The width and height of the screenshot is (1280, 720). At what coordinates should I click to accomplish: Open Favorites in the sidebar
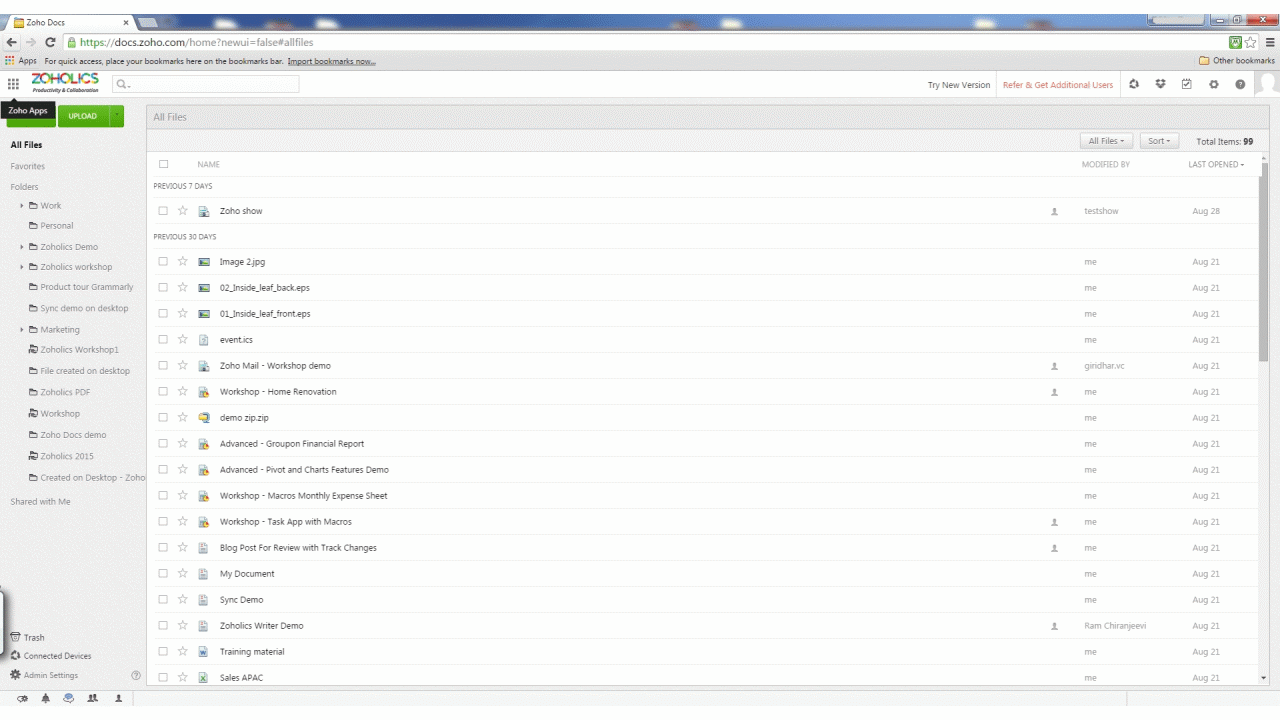coord(27,166)
